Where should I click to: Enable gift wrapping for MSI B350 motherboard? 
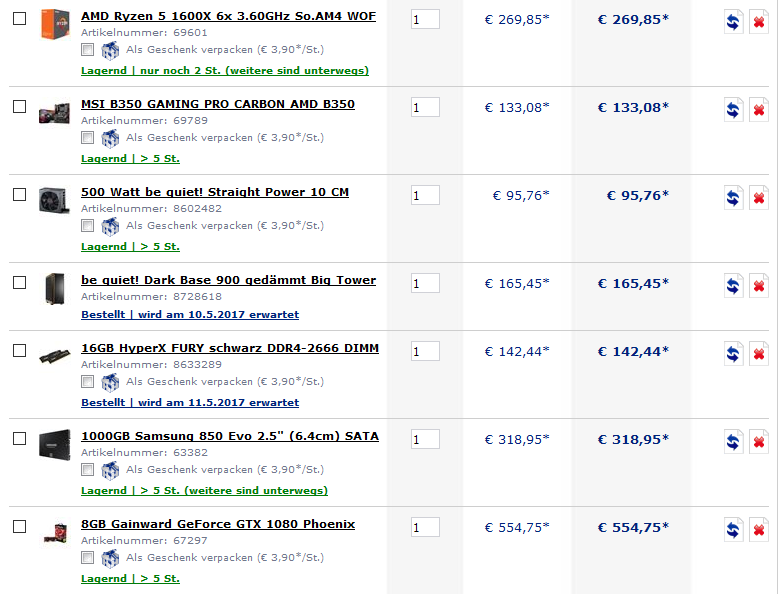click(88, 138)
